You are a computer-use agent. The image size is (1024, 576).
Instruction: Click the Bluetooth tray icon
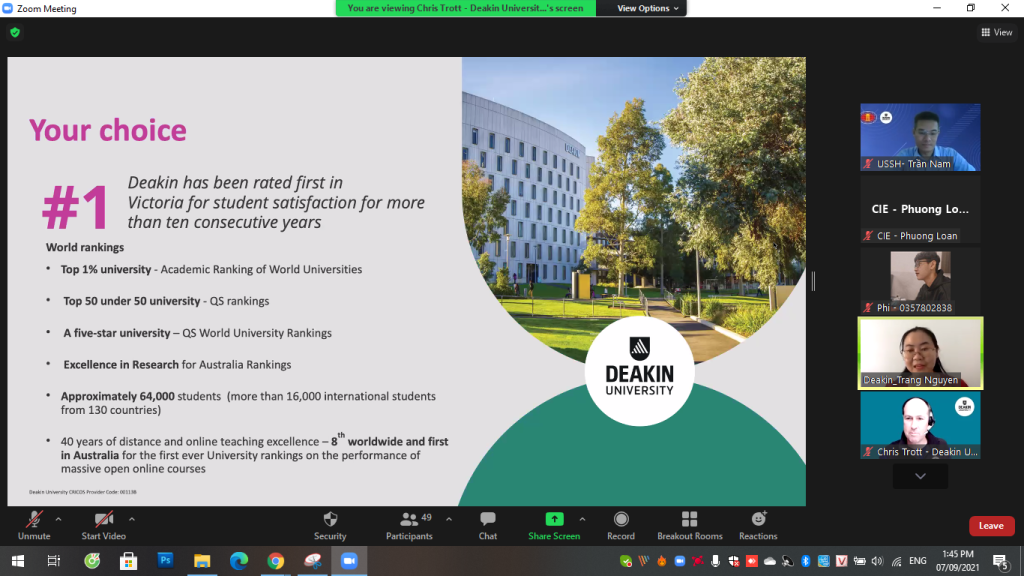coord(806,561)
